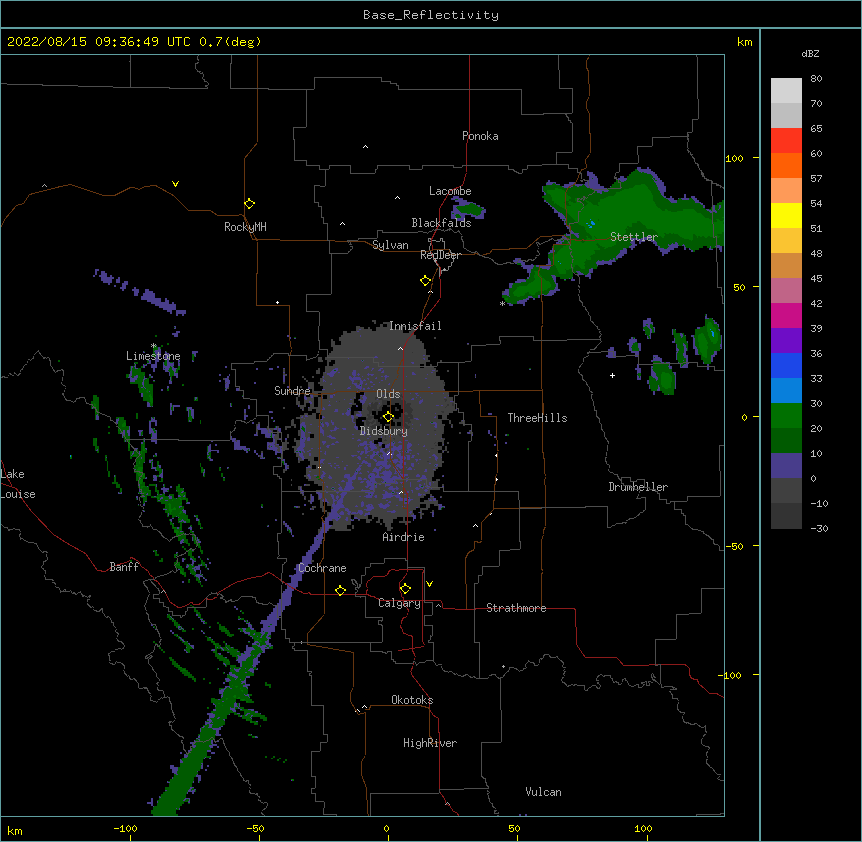Pick the light gray 80-70 dBZ swatch
The image size is (862, 842).
786,91
